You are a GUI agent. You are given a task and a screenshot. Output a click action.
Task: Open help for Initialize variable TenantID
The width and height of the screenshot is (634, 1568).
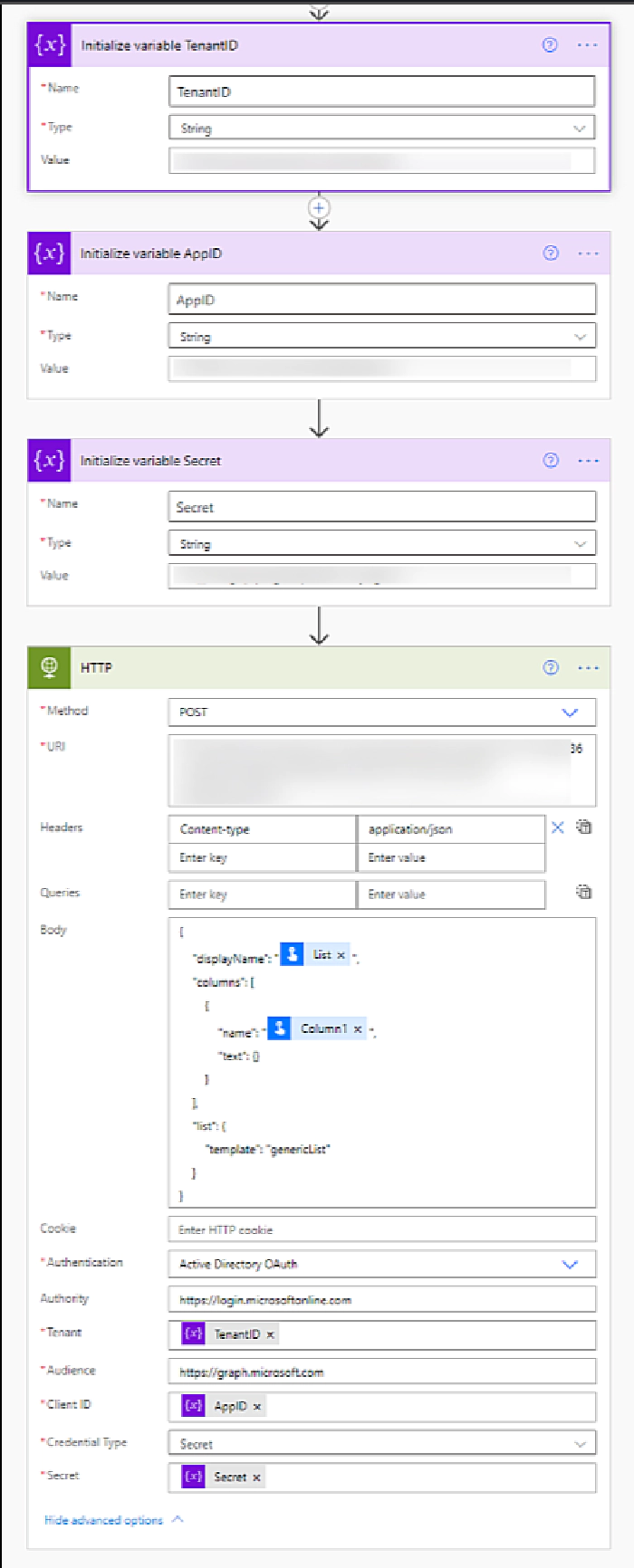click(x=550, y=45)
